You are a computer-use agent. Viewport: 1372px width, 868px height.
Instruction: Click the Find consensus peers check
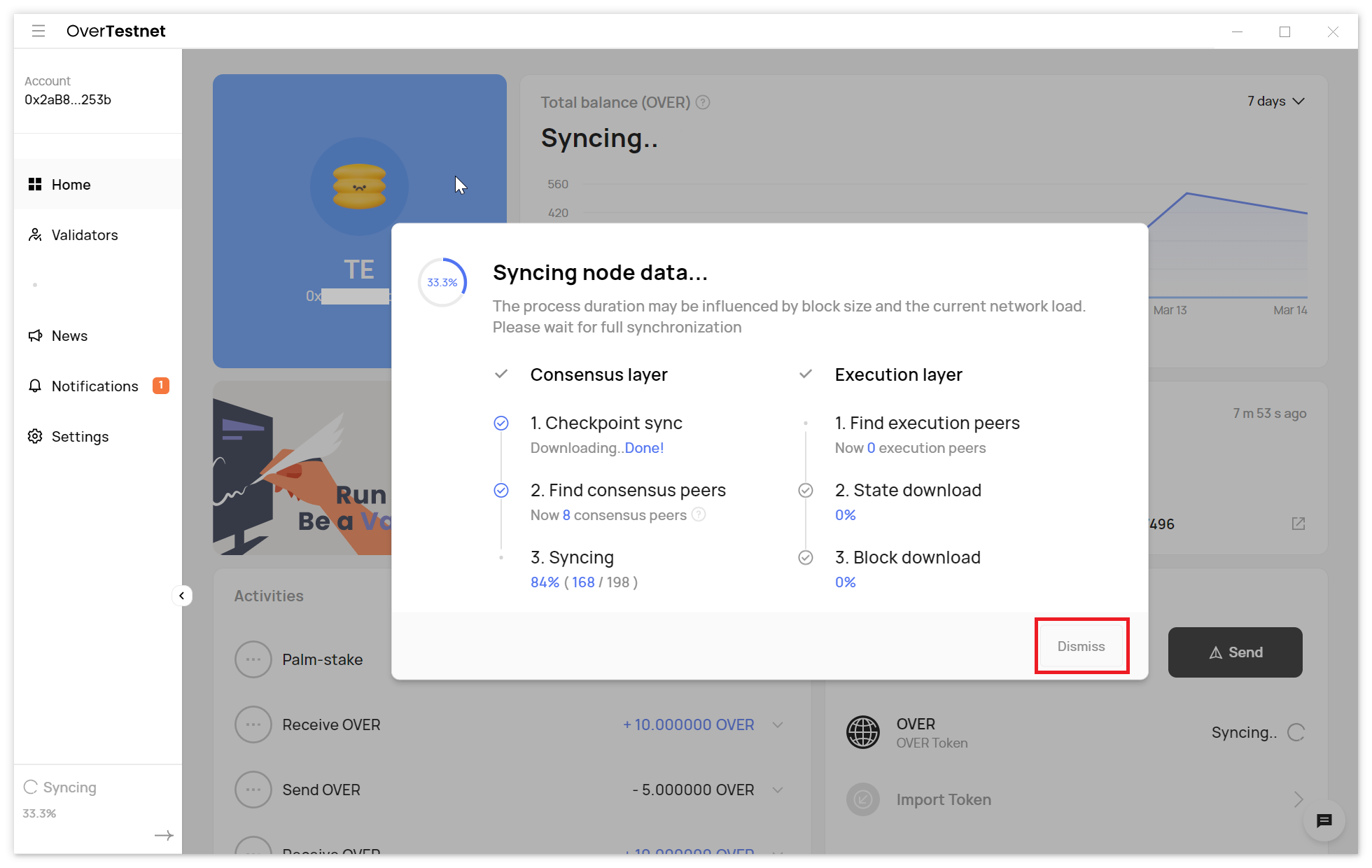[x=501, y=490]
